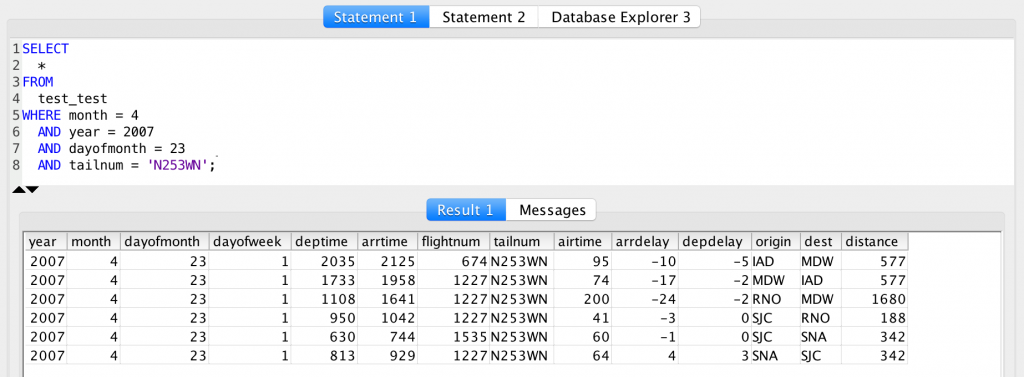
Task: Sort by the depdelay column header
Action: (x=715, y=242)
